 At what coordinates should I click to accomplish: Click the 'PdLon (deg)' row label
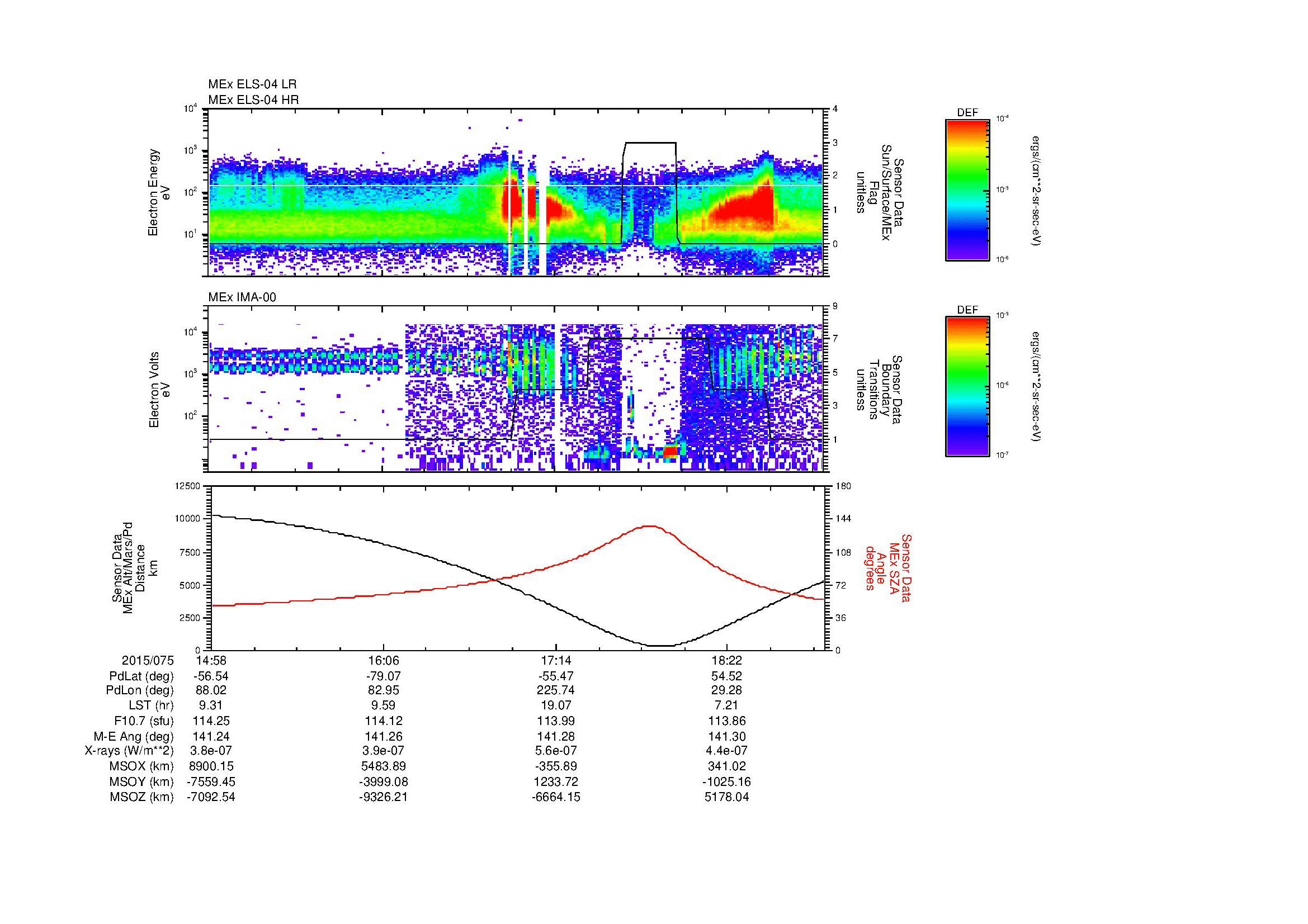tap(140, 690)
